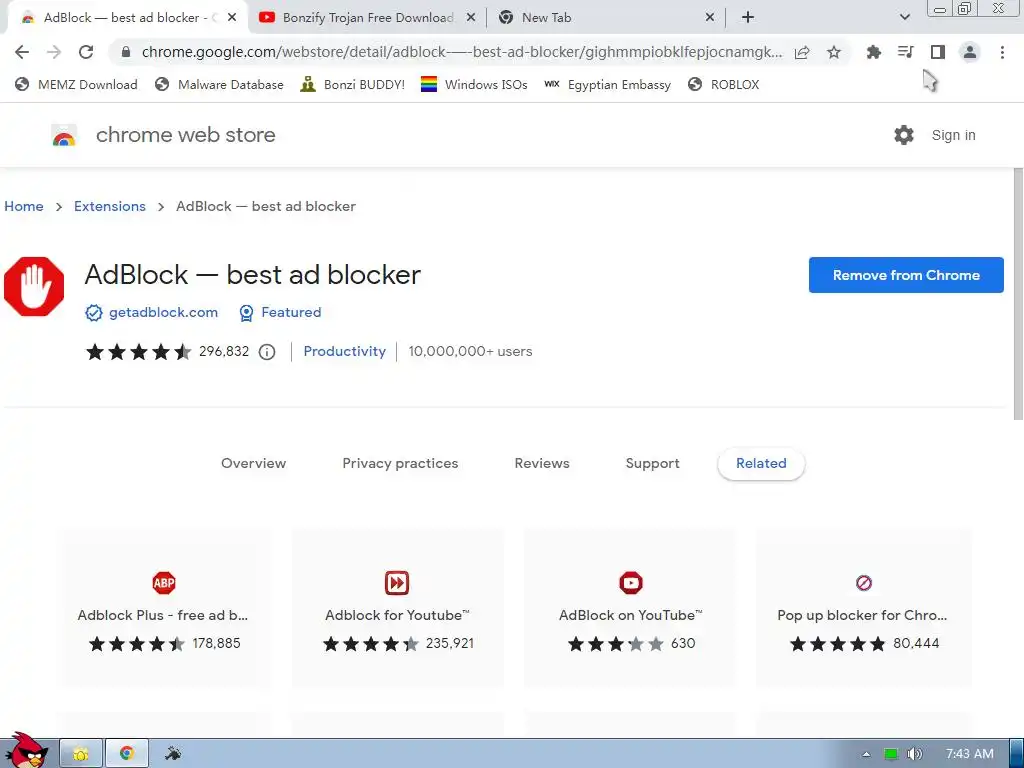Close the Bonzify Trojan tab
Viewport: 1024px width, 768px height.
pos(471,18)
